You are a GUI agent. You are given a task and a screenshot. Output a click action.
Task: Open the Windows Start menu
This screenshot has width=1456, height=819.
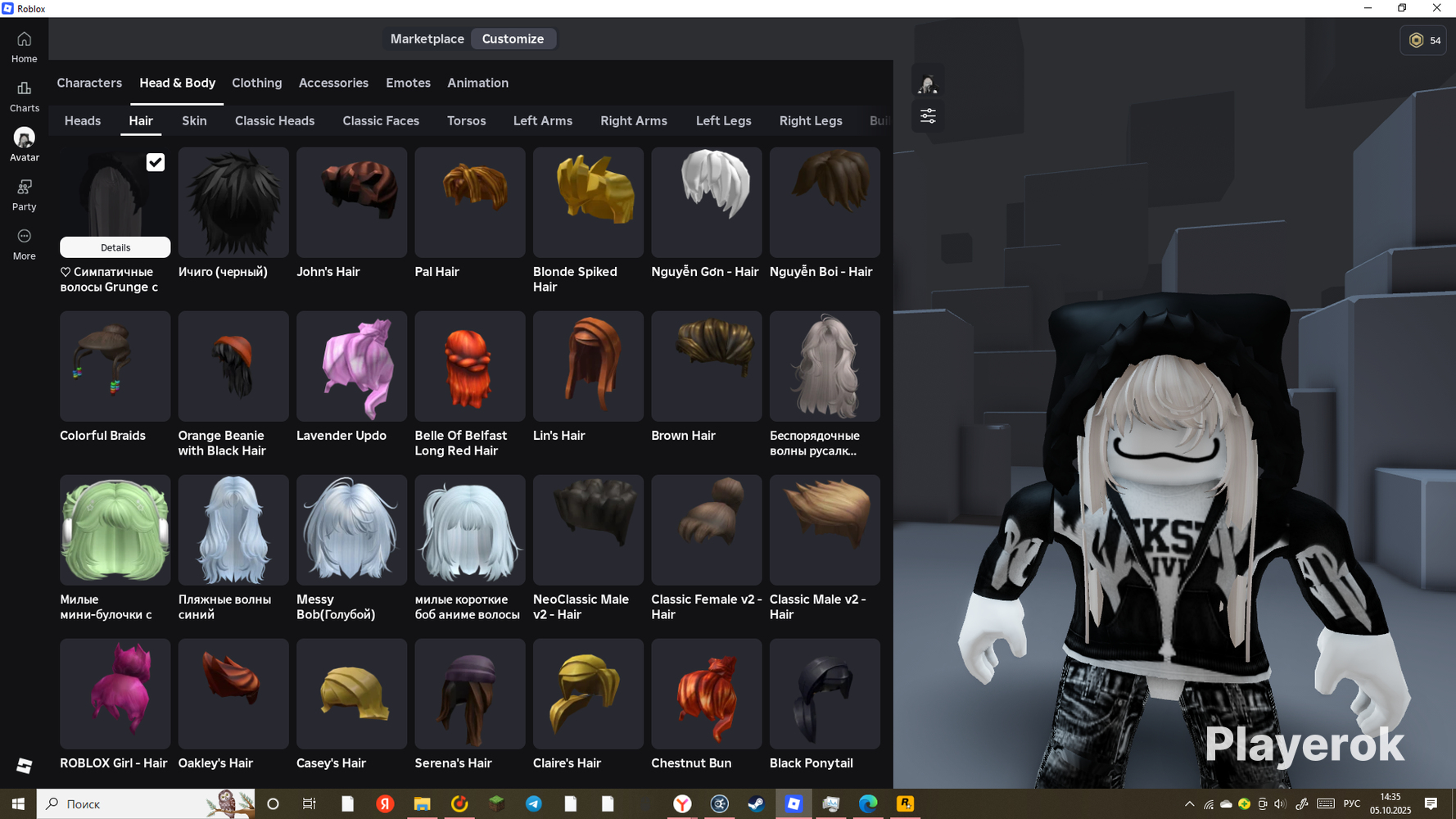coord(18,804)
